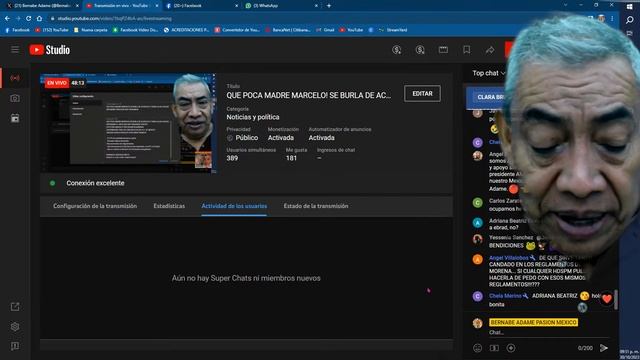640x360 pixels.
Task: Click the film clip icon in header
Action: [443, 50]
